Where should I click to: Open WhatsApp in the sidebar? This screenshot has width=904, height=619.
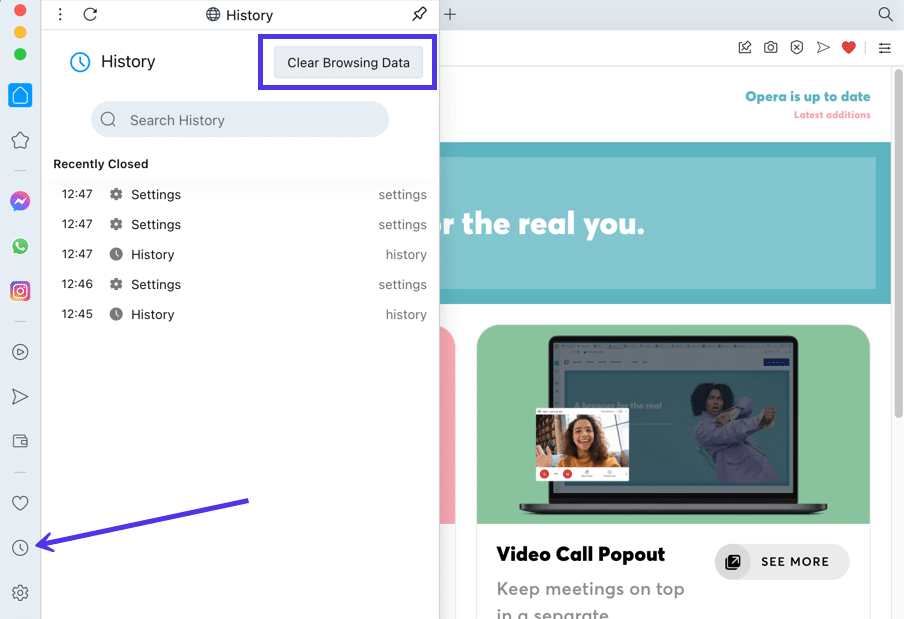20,246
